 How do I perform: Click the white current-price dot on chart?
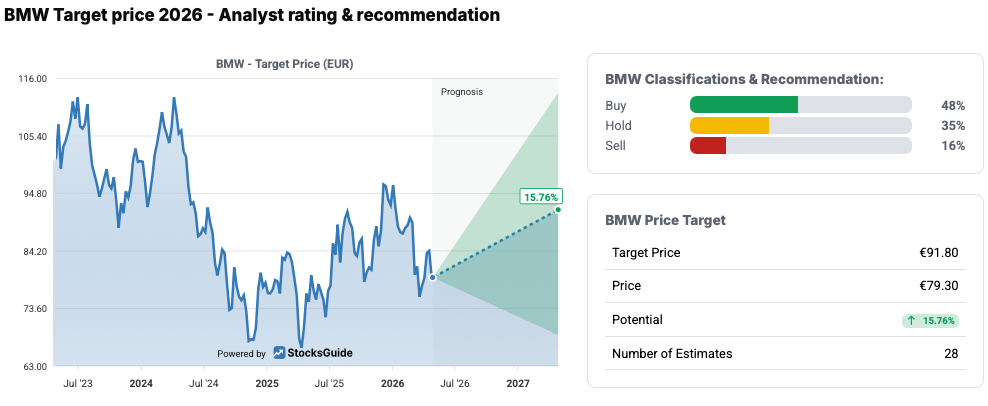433,277
